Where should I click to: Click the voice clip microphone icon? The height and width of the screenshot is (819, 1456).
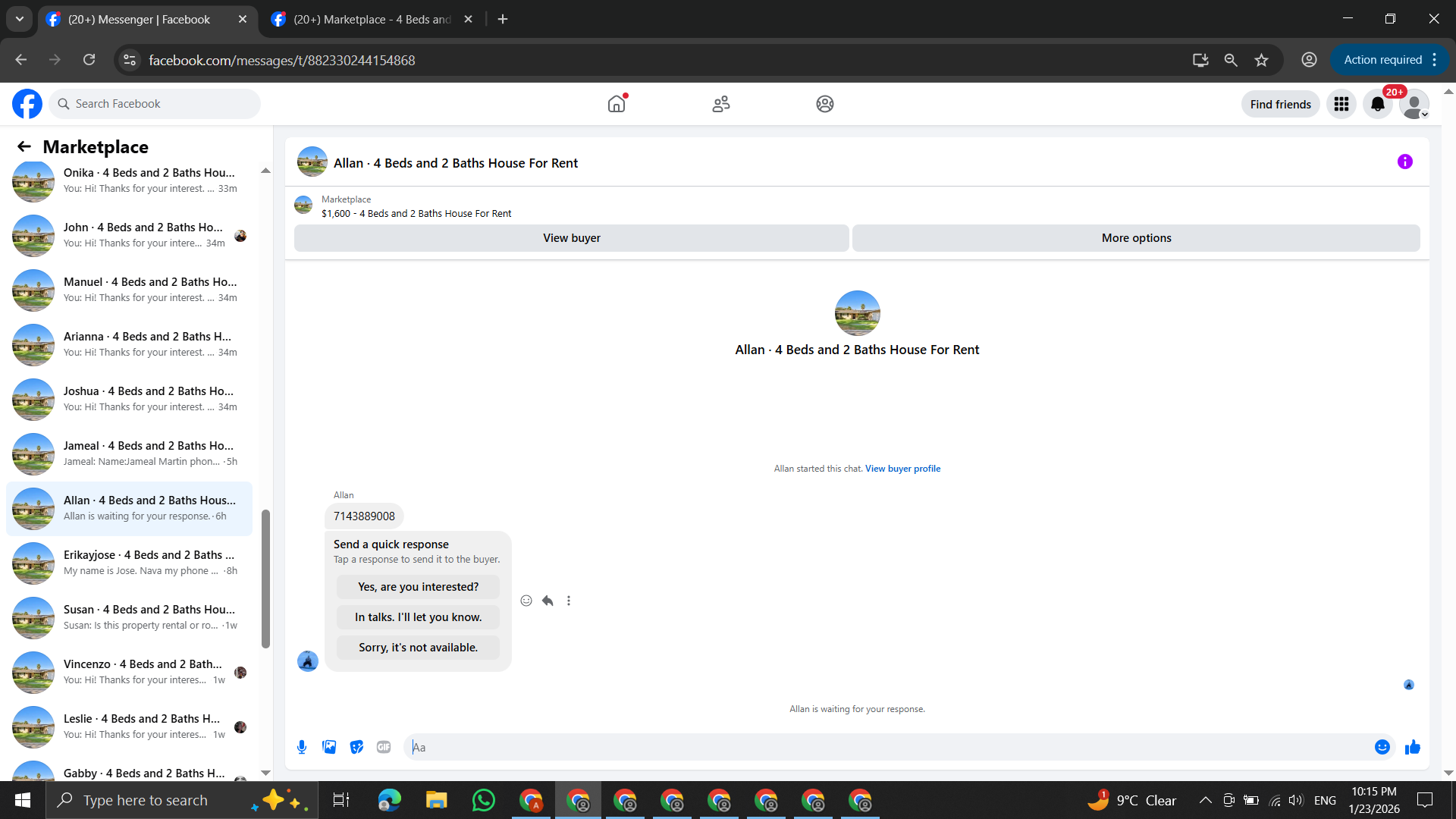click(302, 747)
